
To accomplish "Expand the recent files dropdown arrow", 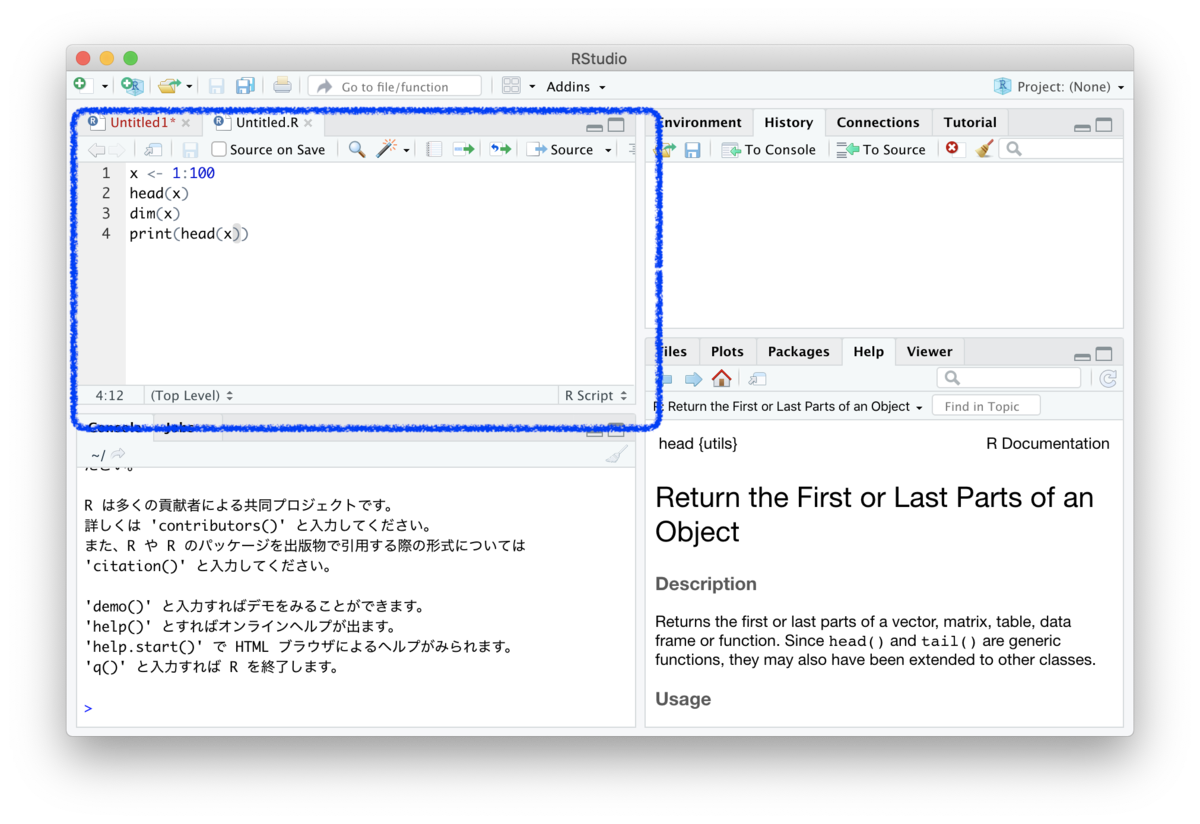I will [x=189, y=87].
